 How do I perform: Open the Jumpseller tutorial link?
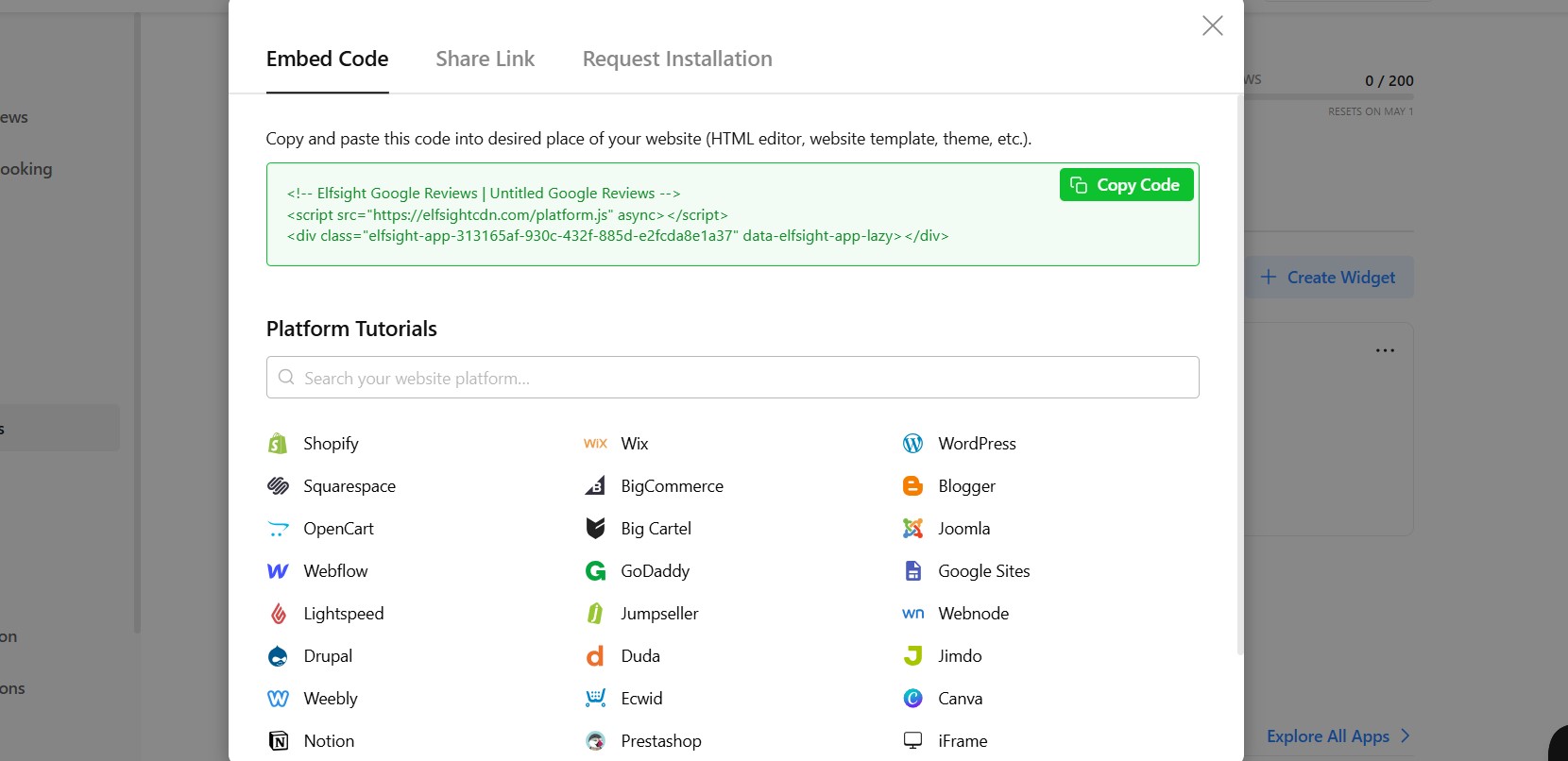[659, 614]
